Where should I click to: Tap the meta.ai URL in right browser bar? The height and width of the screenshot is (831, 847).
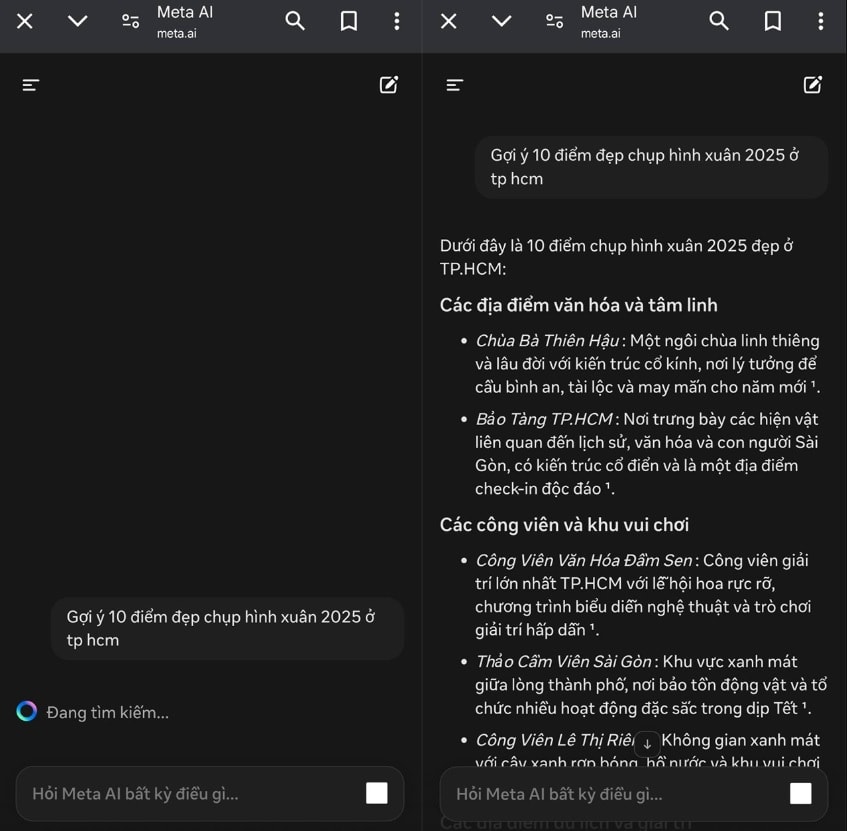pos(601,33)
